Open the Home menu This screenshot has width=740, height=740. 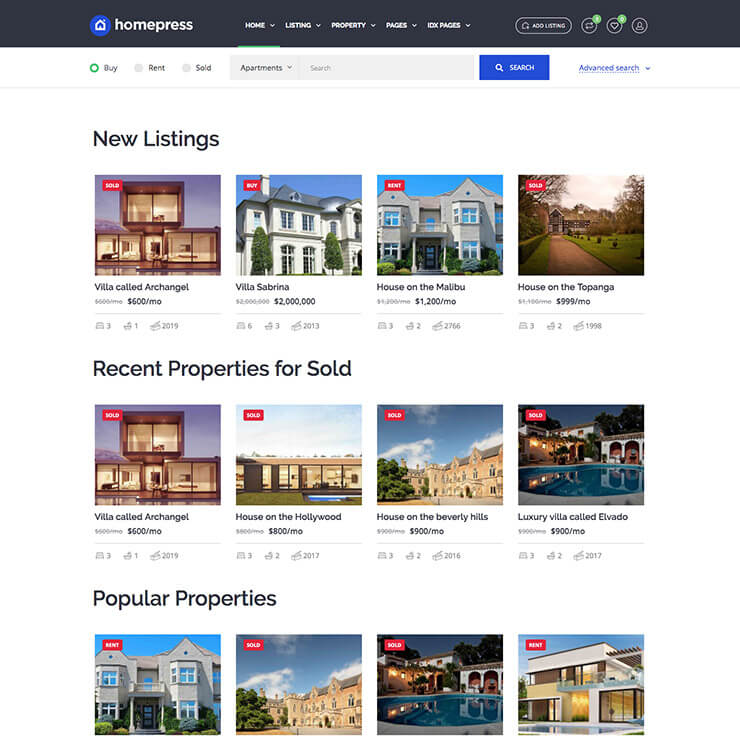click(x=255, y=25)
